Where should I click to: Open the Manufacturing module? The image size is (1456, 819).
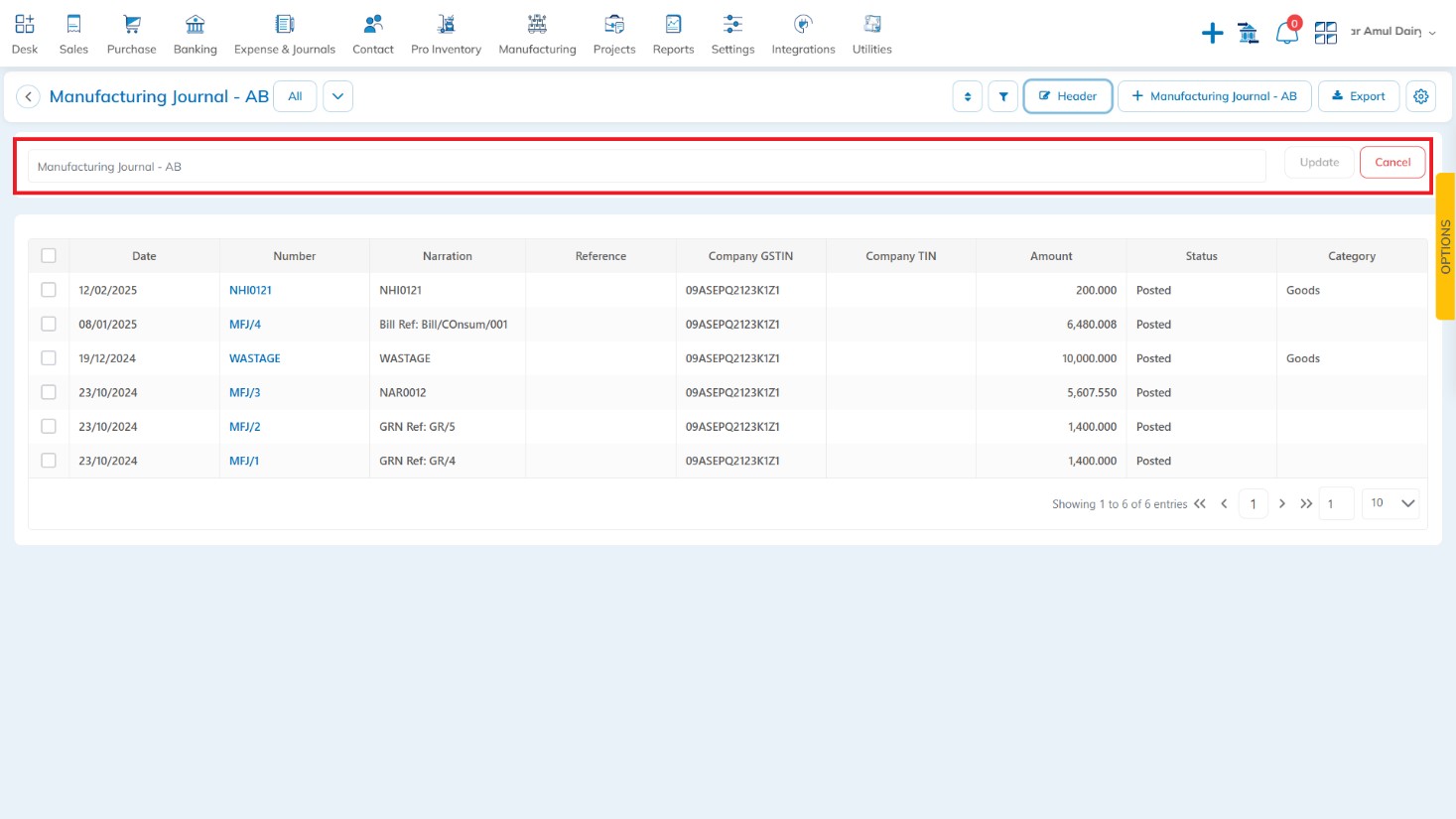(x=537, y=34)
